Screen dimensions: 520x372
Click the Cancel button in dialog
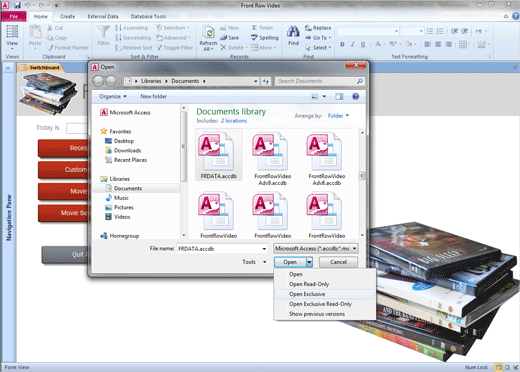[x=338, y=262]
